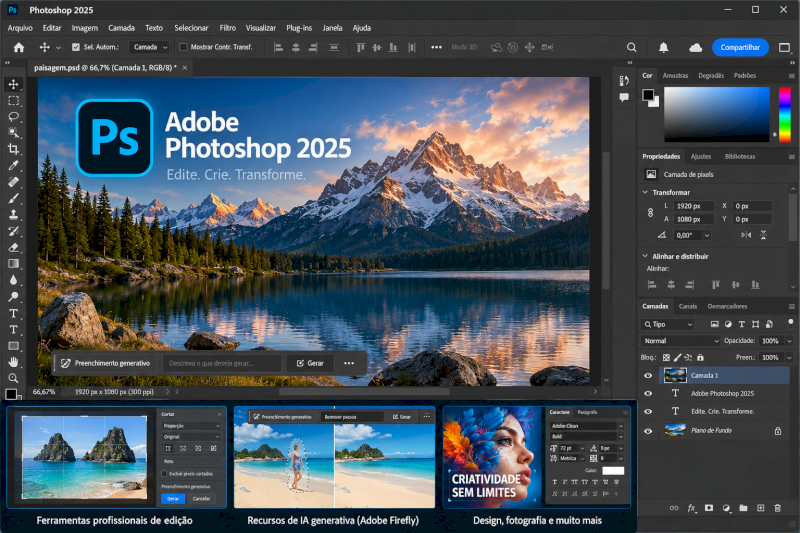Select the Eraser tool
Screen dimensions: 800x533
coord(14,247)
